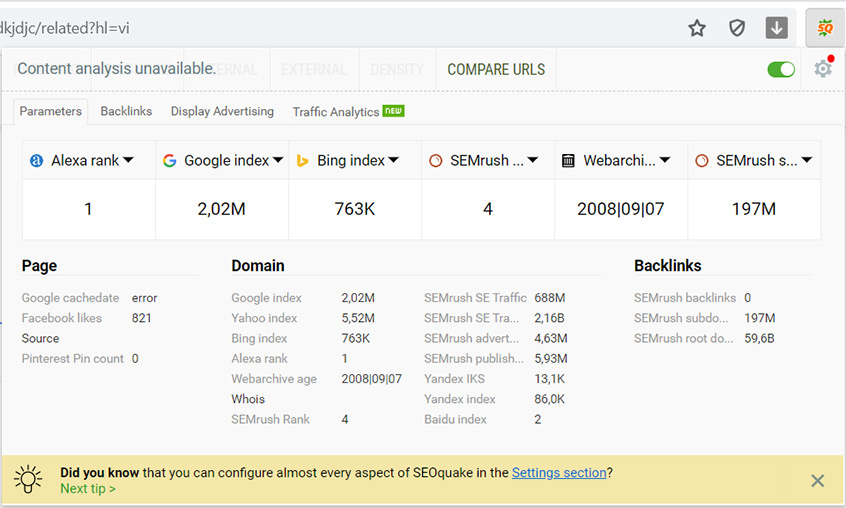Click Pinterest Pin count label
The width and height of the screenshot is (846, 508).
click(x=73, y=359)
